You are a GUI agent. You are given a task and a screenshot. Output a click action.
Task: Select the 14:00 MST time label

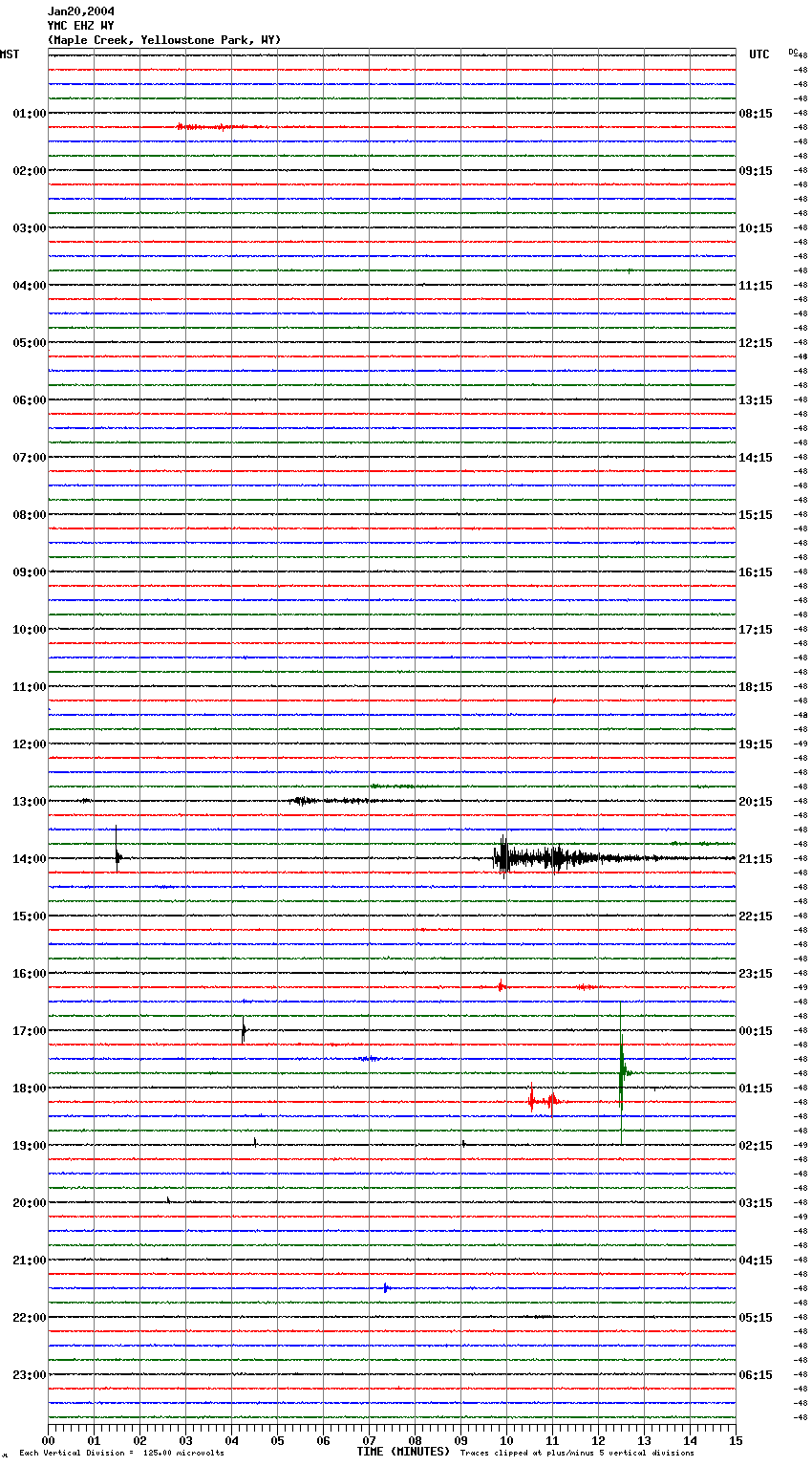[x=30, y=859]
